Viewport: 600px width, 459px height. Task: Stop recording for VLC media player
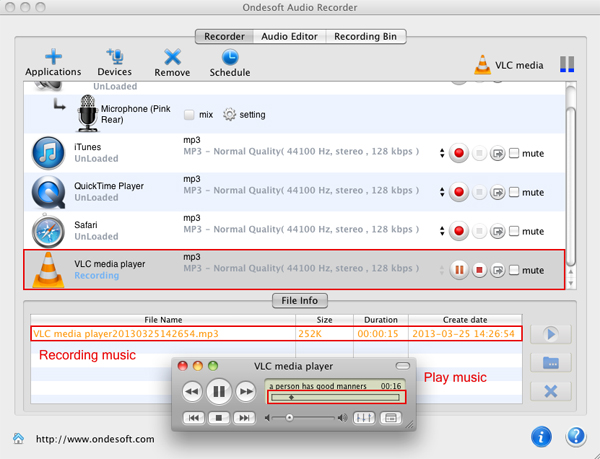coord(479,270)
